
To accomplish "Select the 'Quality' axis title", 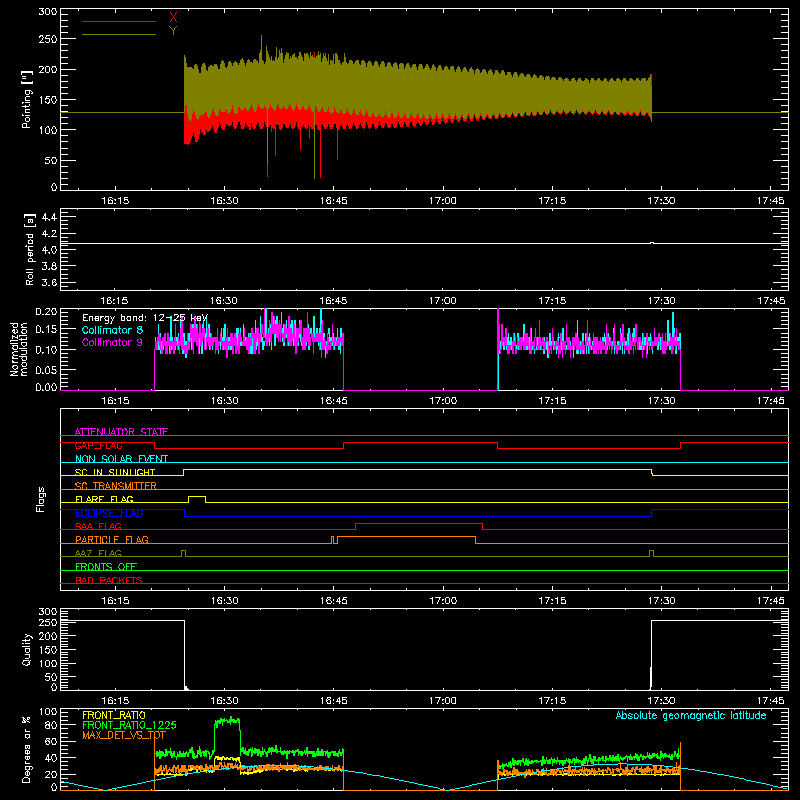I will coord(27,649).
